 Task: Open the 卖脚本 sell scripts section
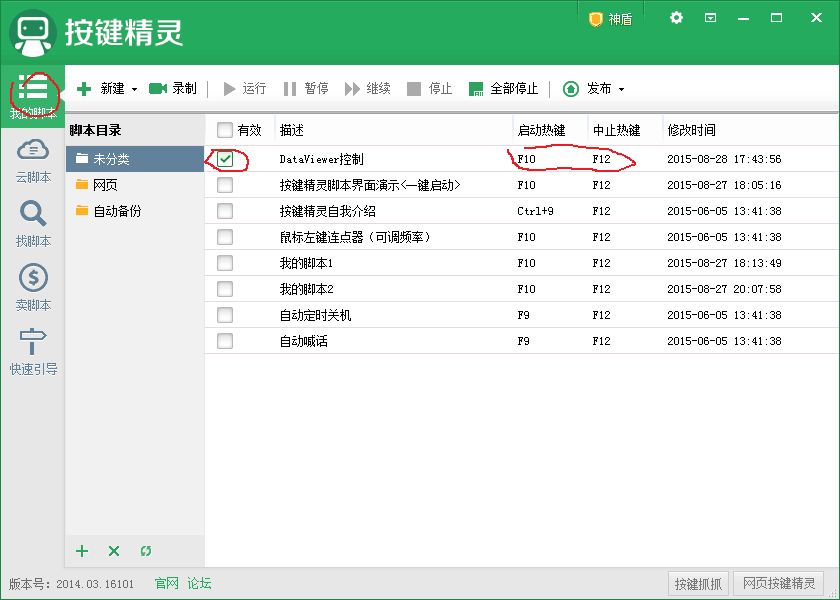coord(33,288)
